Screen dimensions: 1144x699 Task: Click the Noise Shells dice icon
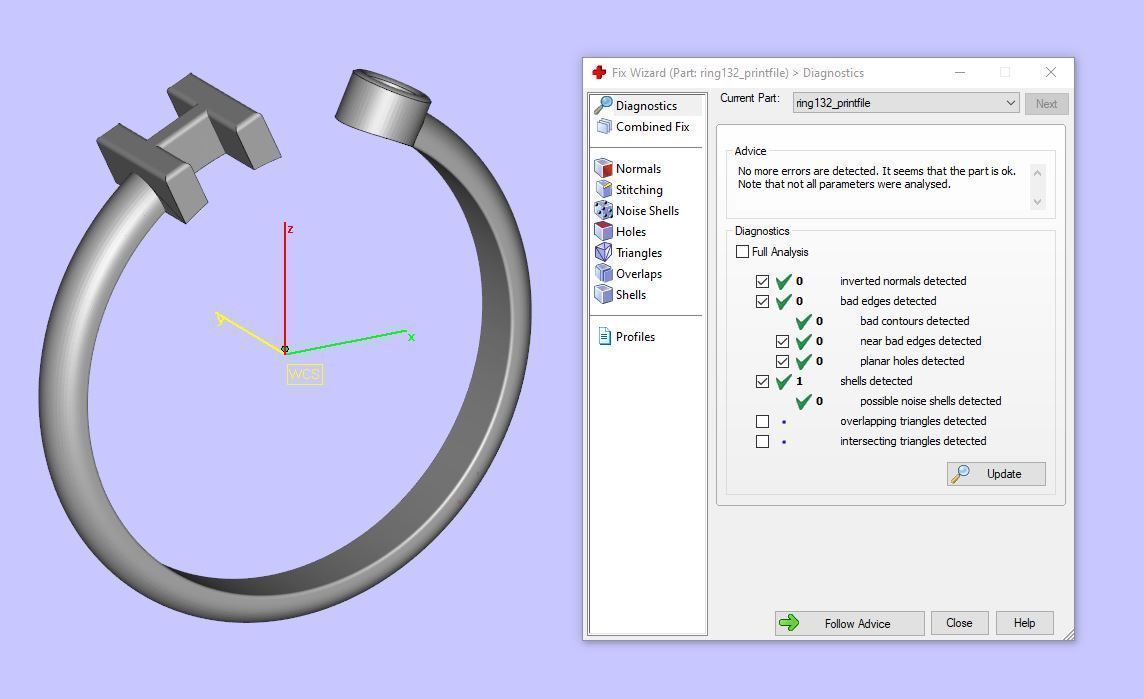click(x=603, y=210)
